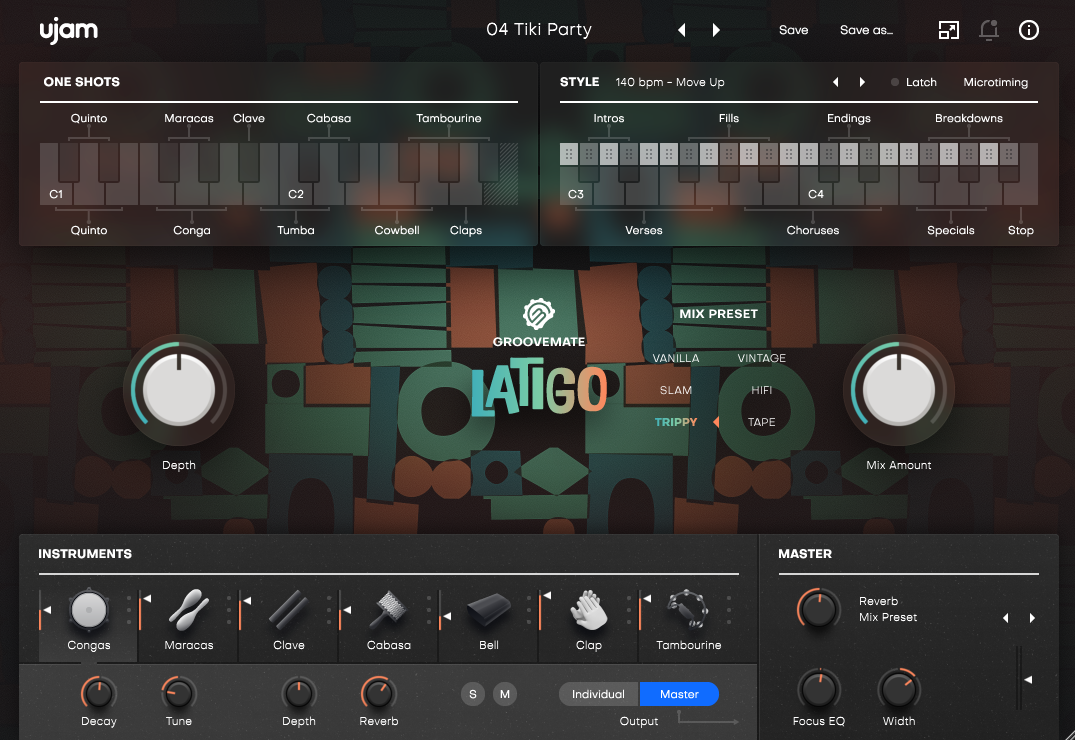
Task: Go to previous style arrow
Action: coord(836,82)
